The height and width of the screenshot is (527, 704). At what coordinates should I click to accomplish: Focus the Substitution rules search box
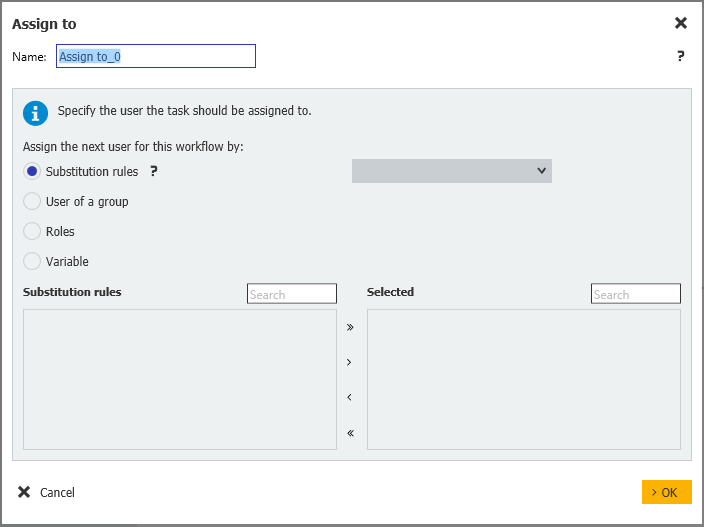(x=291, y=294)
